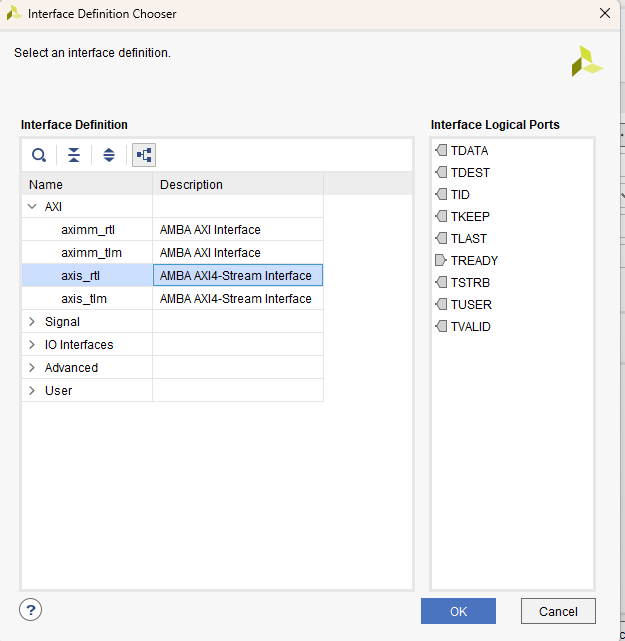Click Expand All toolbar icon
625x641 pixels.
(x=109, y=155)
